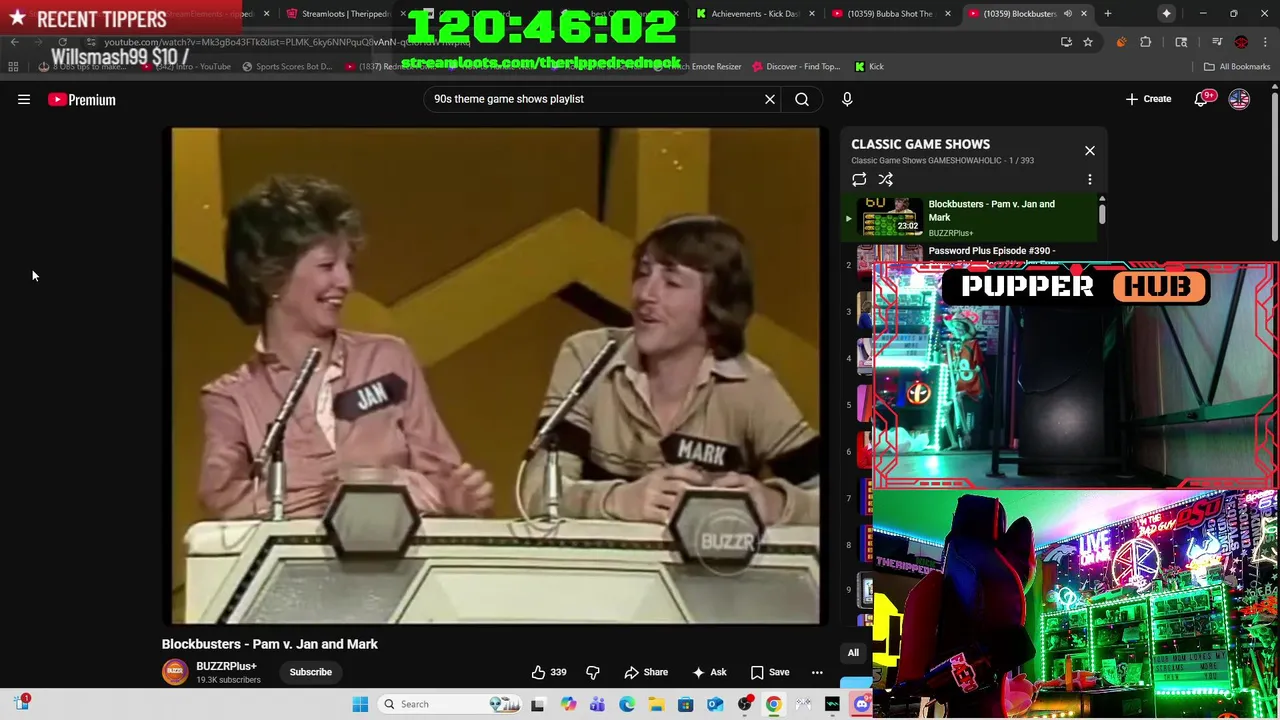Screen dimensions: 1280x720
Task: Run search with the magnifier button
Action: point(802,99)
